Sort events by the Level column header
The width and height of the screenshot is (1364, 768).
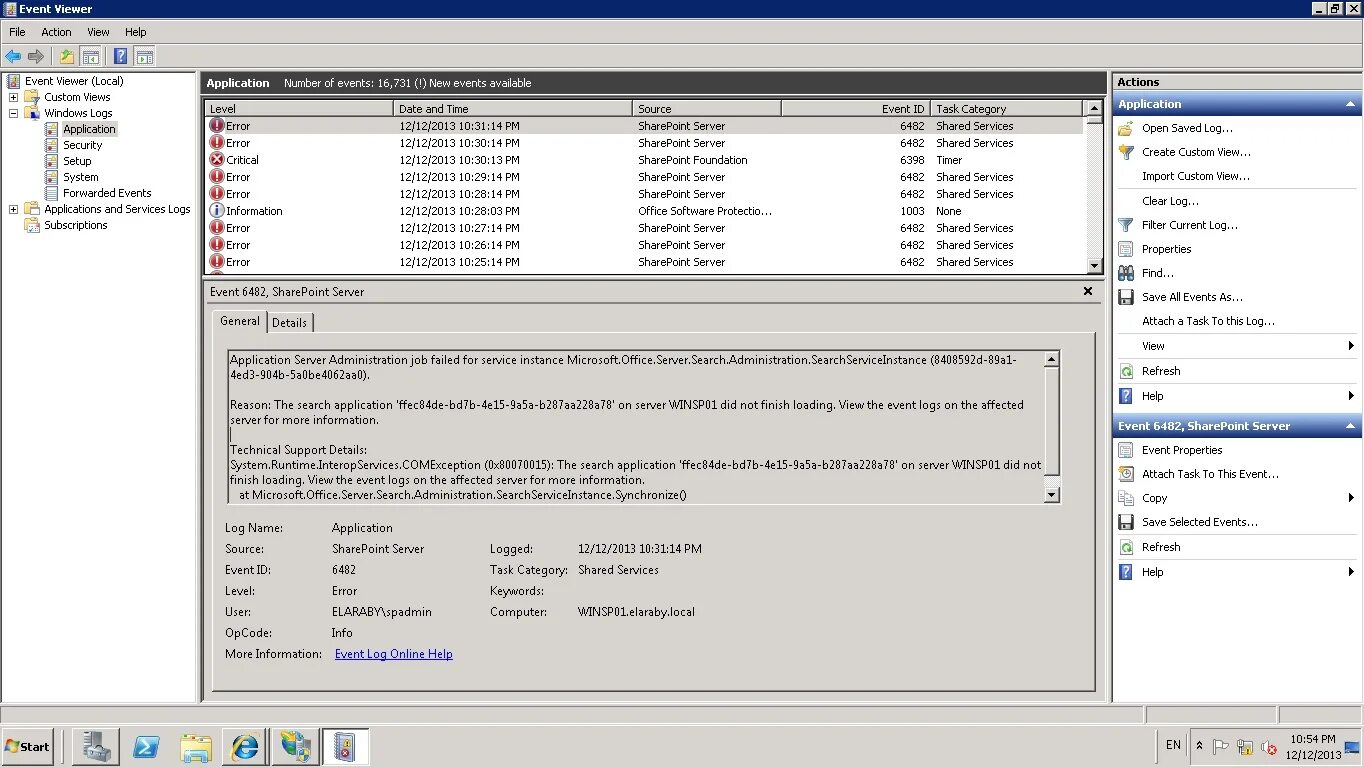(x=299, y=108)
